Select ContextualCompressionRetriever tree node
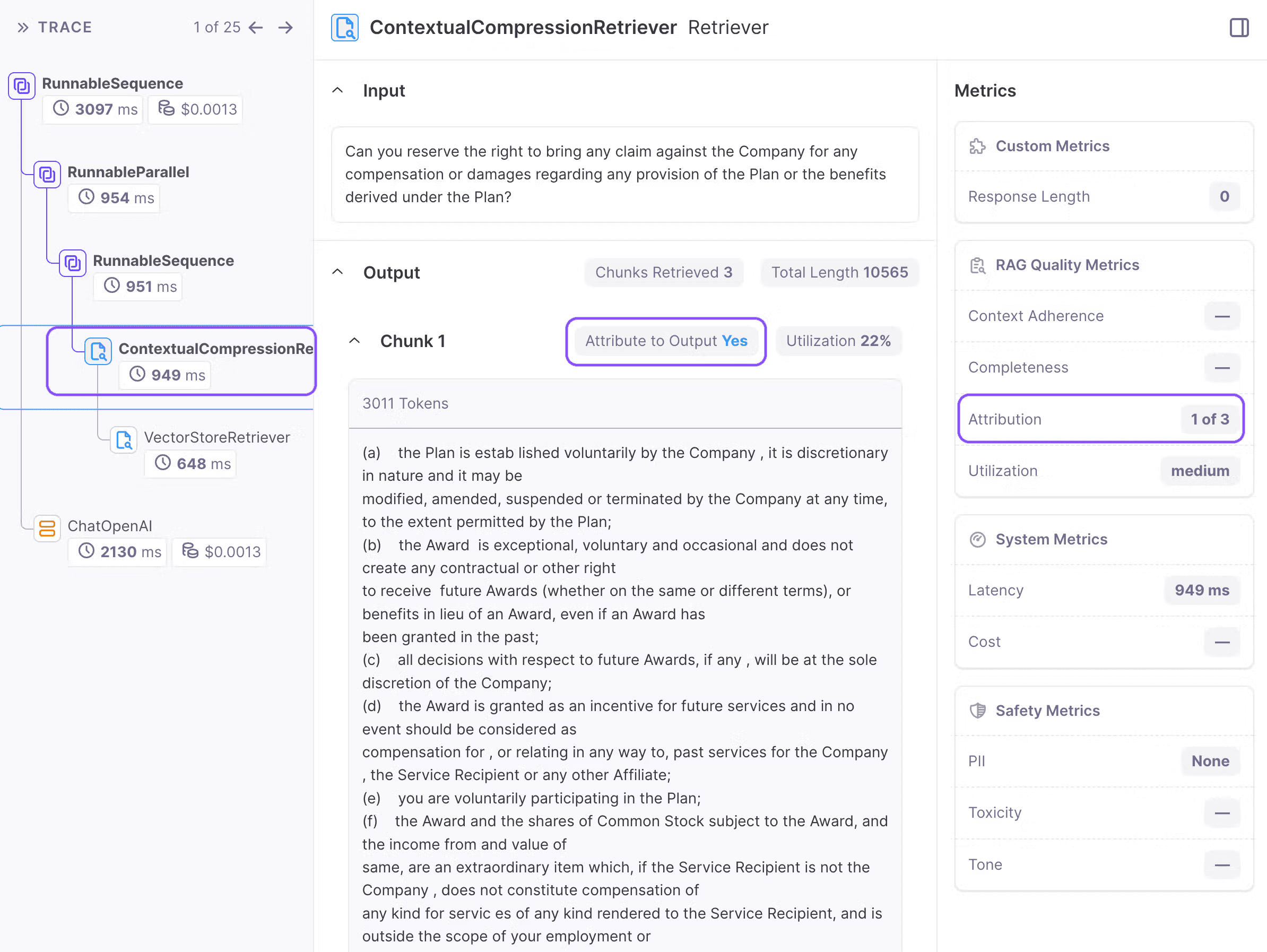1267x952 pixels. [181, 361]
